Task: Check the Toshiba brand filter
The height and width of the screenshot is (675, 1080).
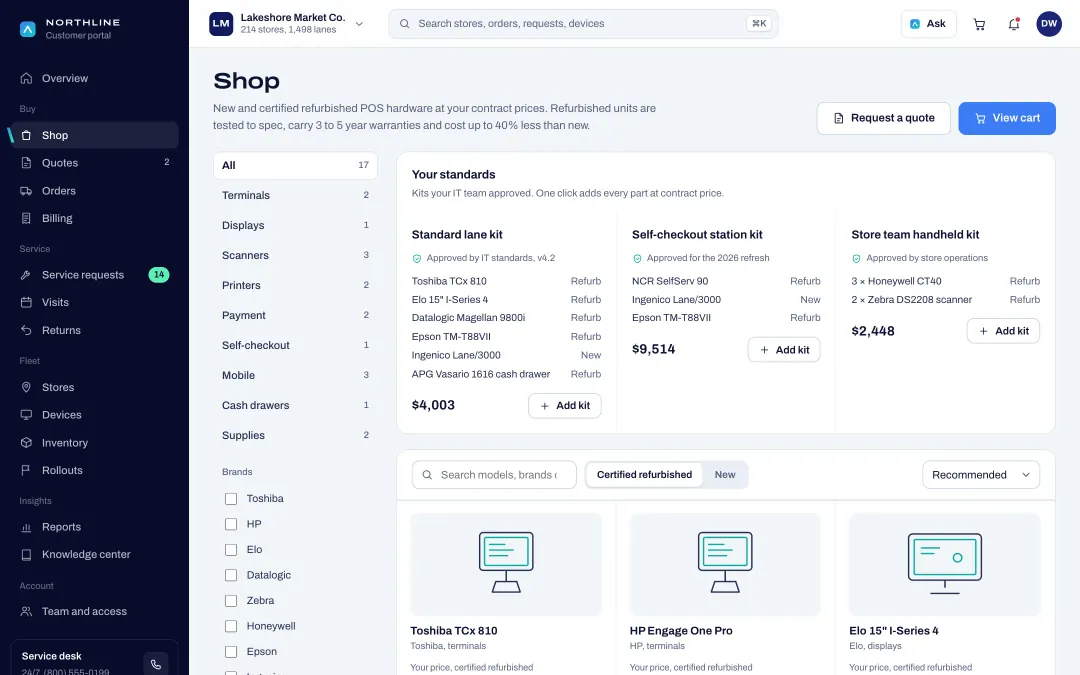Action: [231, 499]
